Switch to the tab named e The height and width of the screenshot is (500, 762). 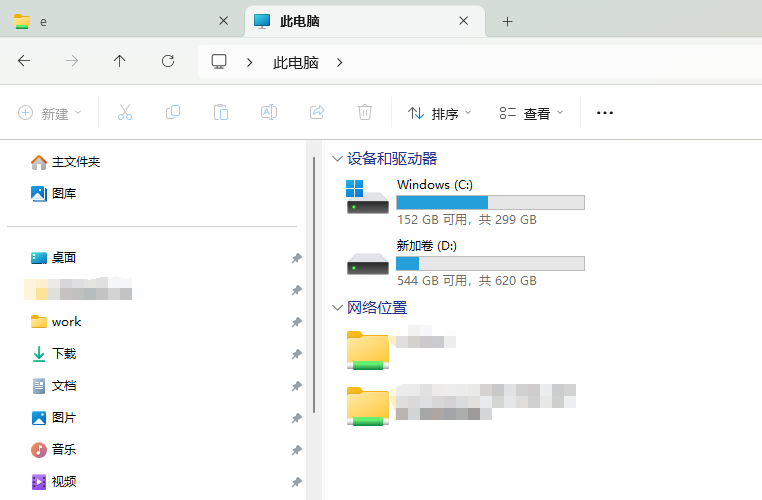point(121,21)
